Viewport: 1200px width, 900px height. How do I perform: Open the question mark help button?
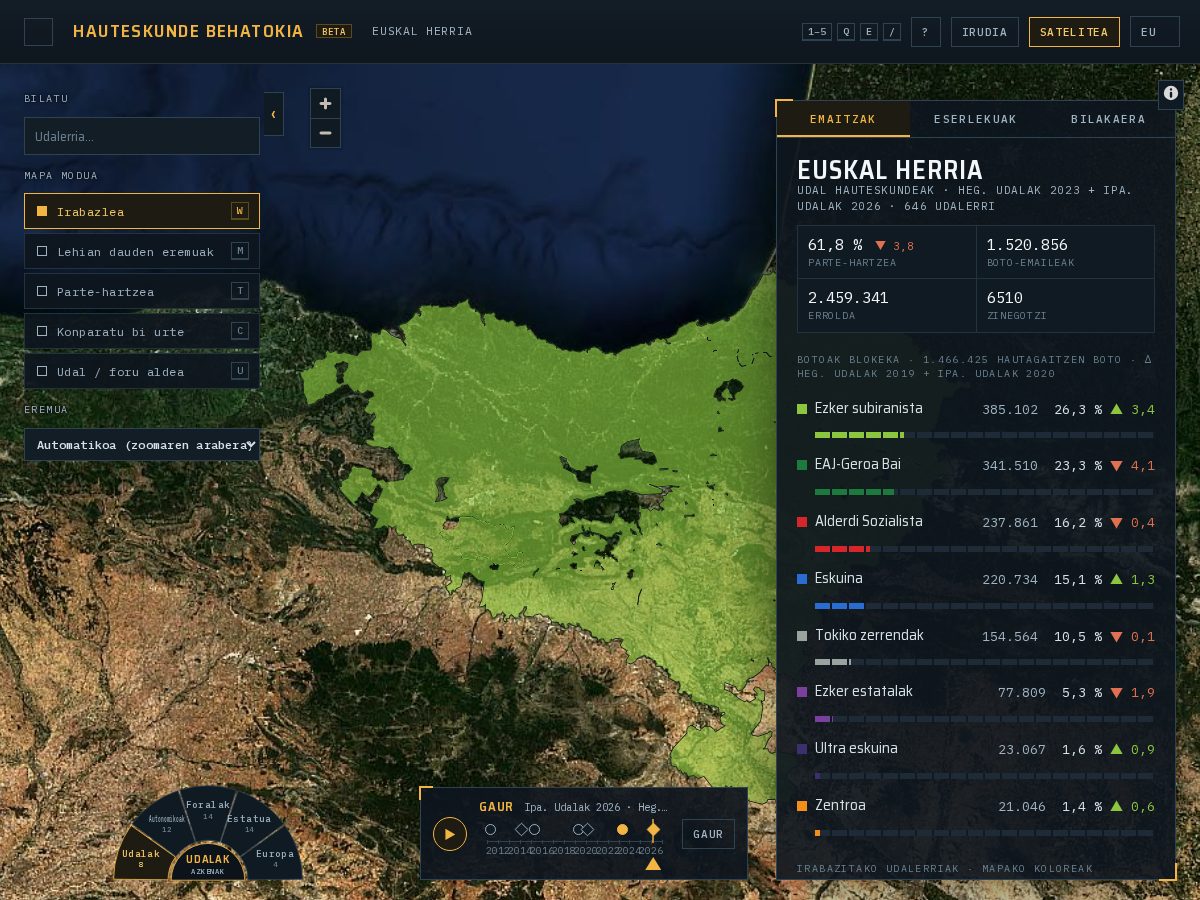(925, 32)
